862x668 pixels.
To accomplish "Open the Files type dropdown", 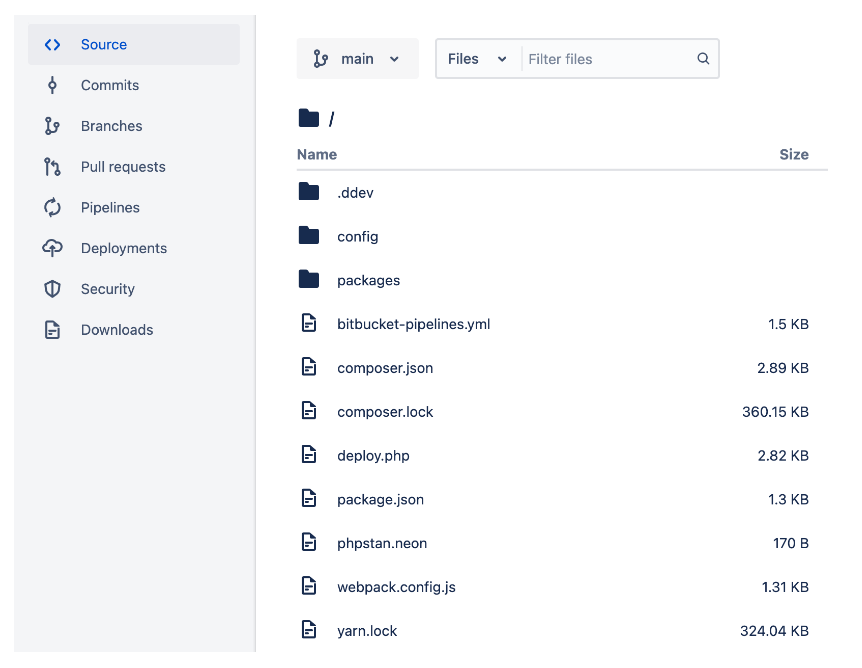I will click(x=478, y=58).
